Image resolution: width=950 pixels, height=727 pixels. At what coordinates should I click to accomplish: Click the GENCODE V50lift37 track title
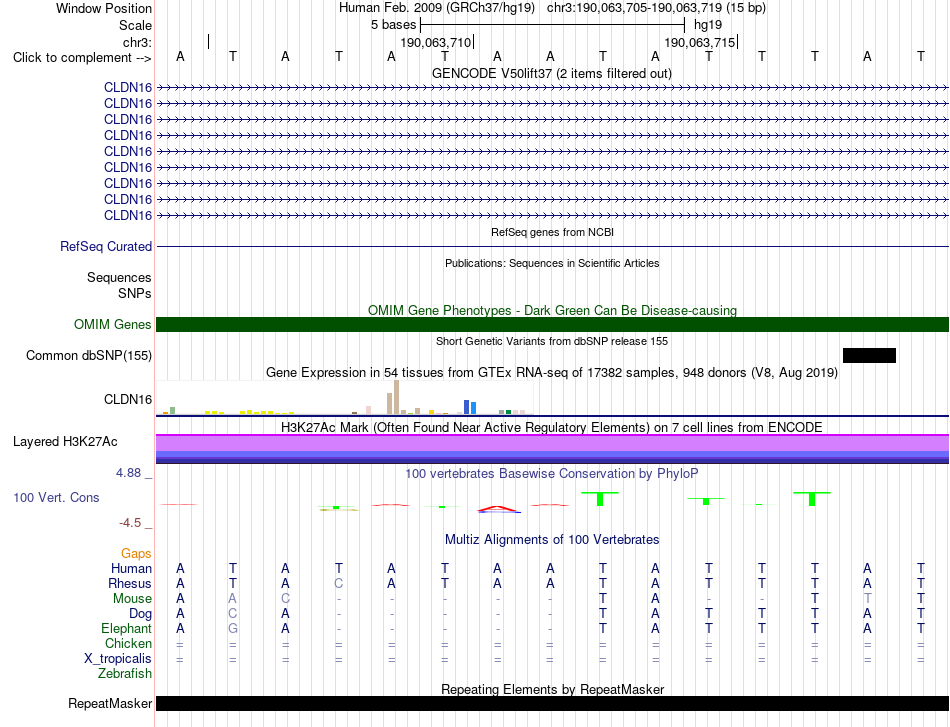pos(552,74)
